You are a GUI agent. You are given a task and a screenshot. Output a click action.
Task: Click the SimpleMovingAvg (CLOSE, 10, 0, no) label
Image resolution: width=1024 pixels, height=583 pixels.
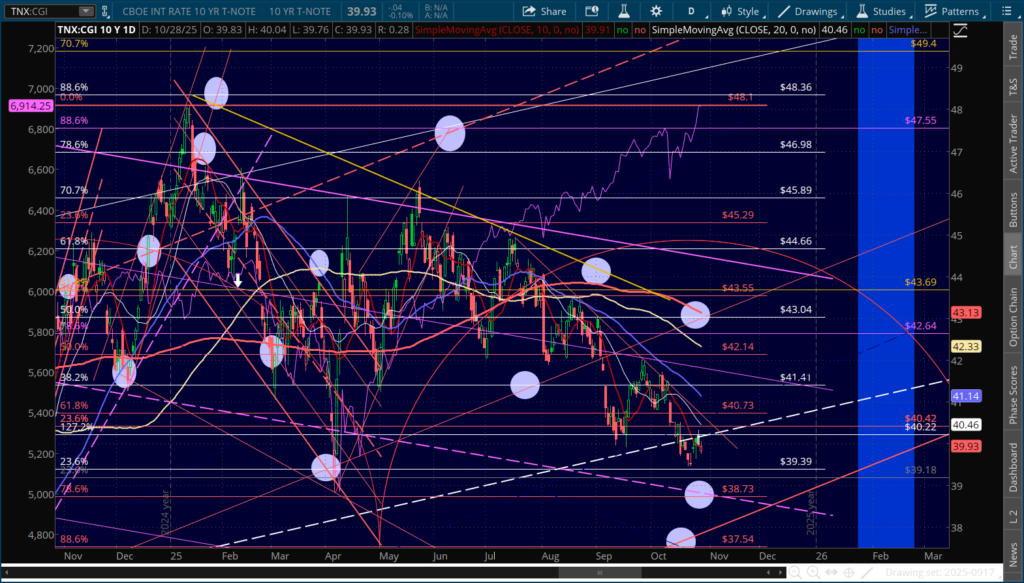[498, 29]
